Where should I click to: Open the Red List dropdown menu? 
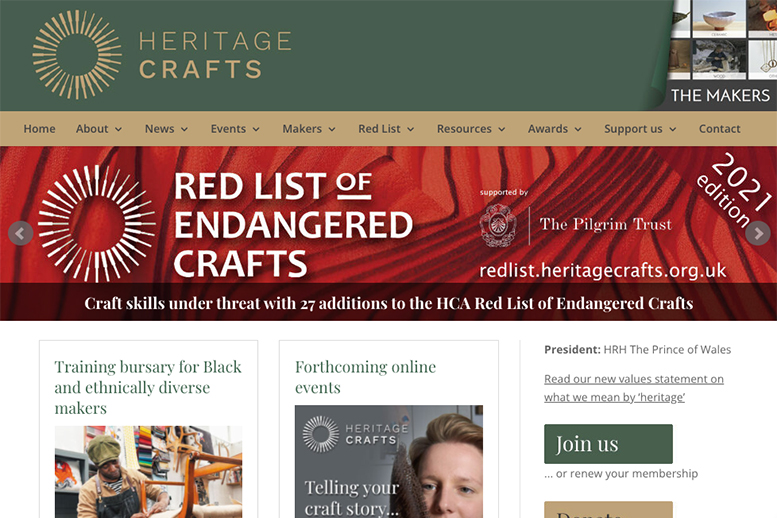click(x=386, y=129)
